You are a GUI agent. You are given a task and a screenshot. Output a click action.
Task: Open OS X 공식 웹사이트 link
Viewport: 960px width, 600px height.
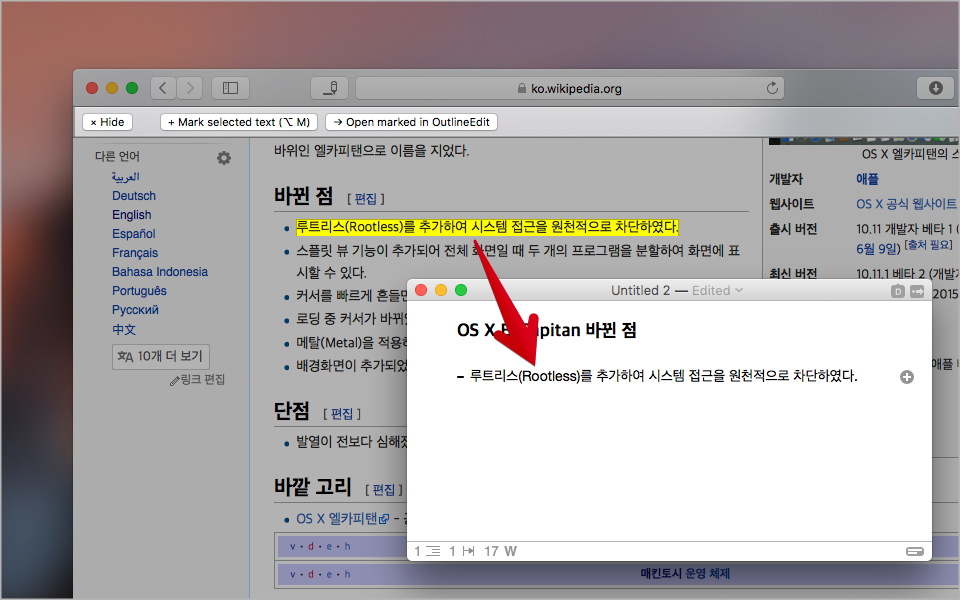pos(906,204)
